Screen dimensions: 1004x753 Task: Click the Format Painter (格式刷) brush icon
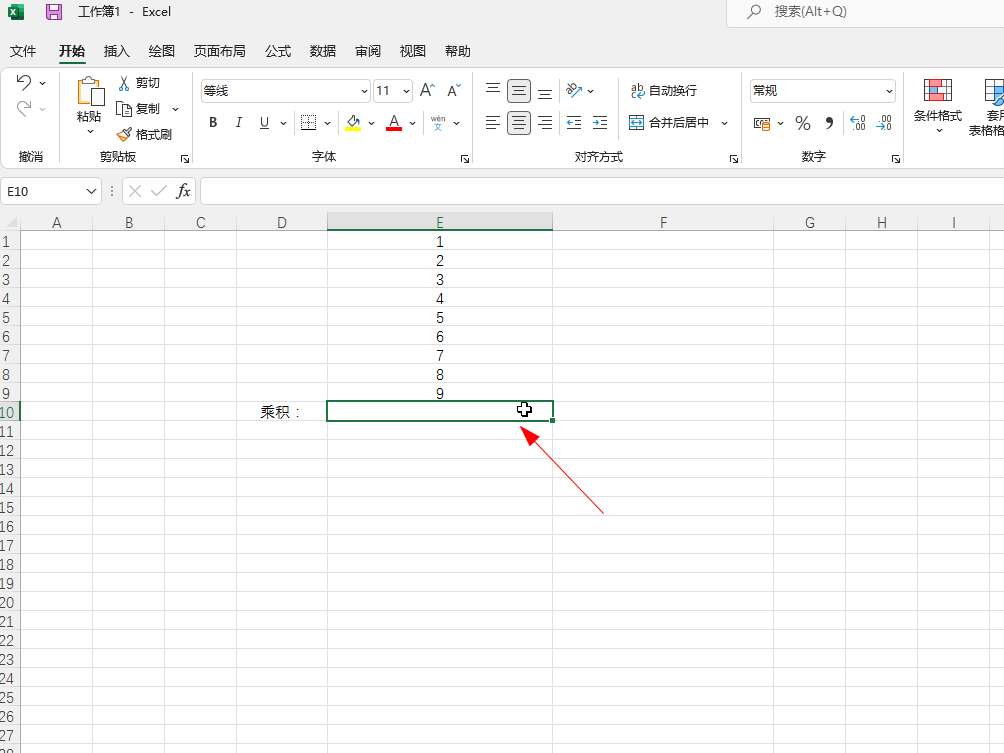click(124, 134)
